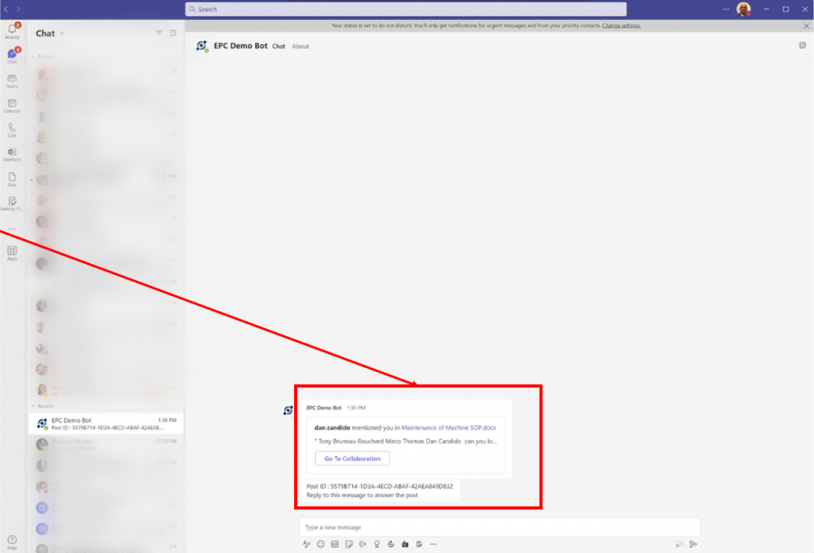
Task: Click the Praise badge icon
Action: pos(377,544)
